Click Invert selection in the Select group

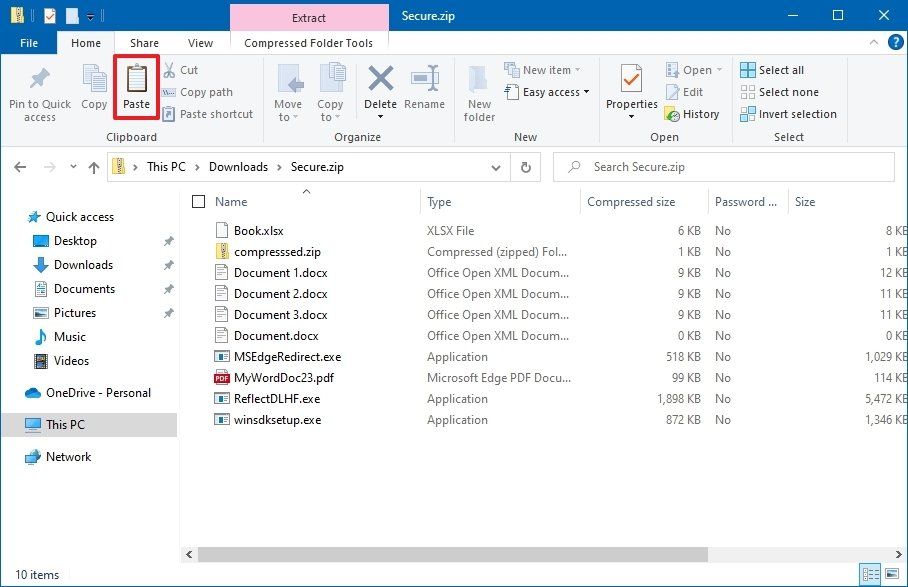(x=789, y=113)
